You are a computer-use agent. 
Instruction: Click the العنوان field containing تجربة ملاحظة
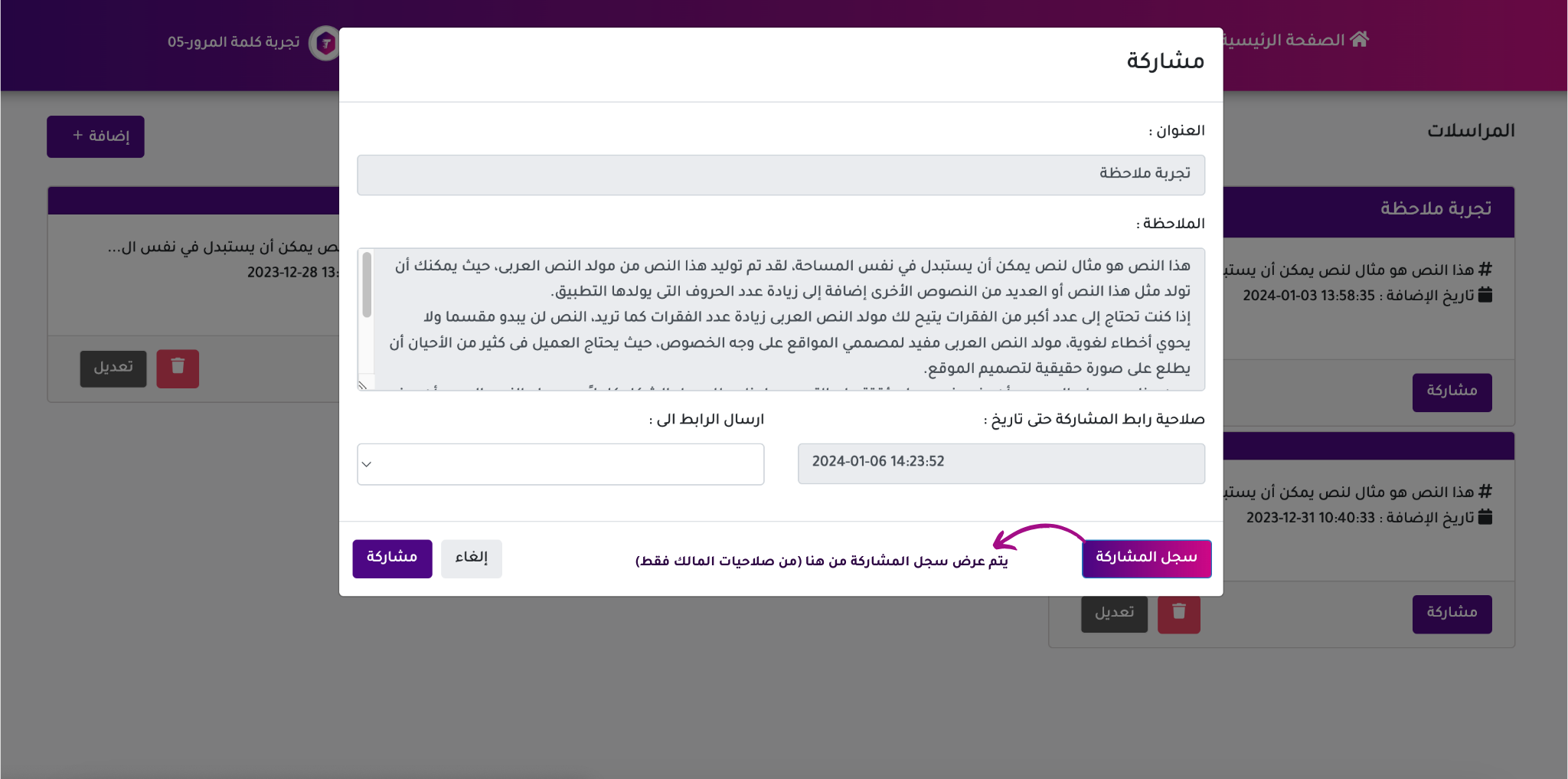click(x=780, y=175)
